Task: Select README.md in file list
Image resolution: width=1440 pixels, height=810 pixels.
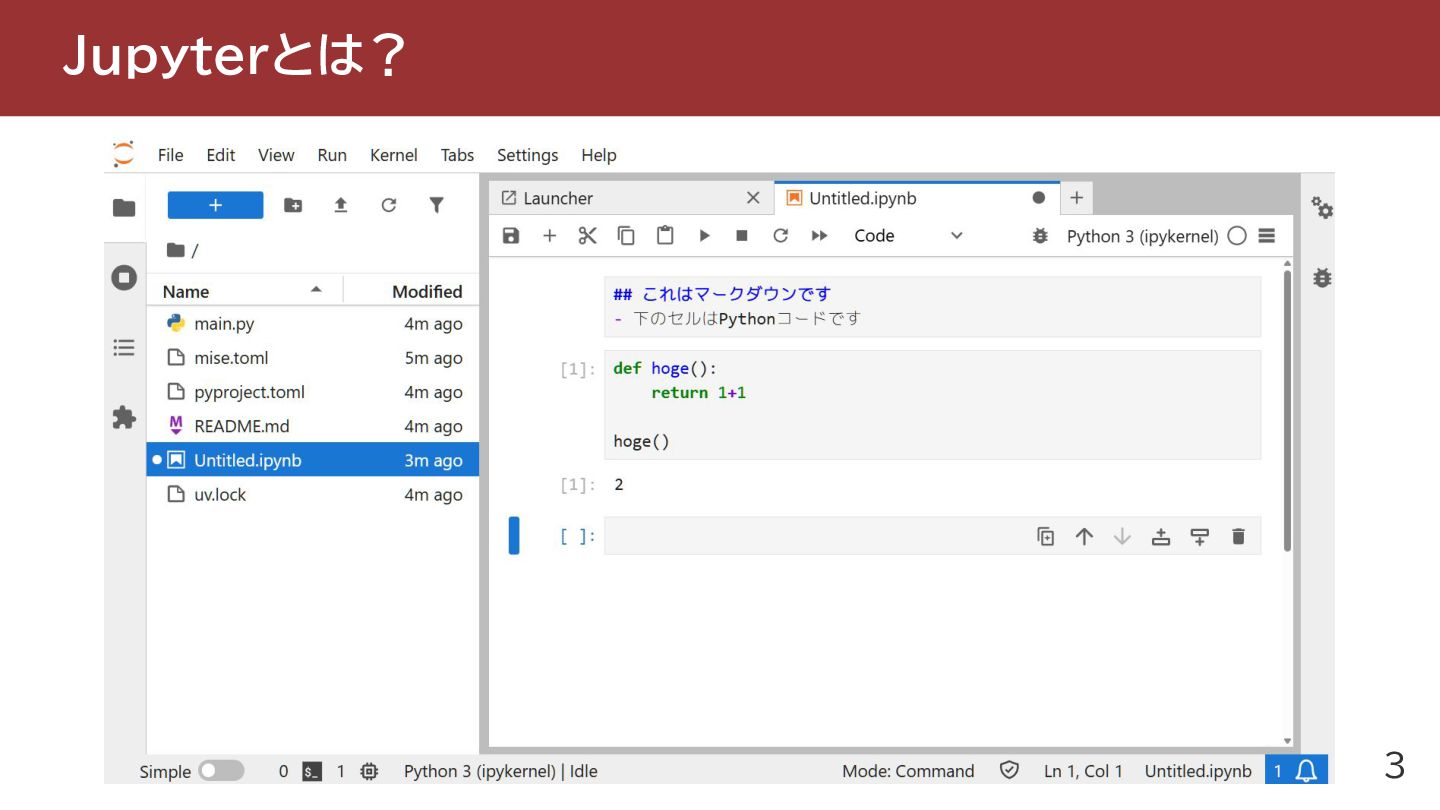Action: 313,426
